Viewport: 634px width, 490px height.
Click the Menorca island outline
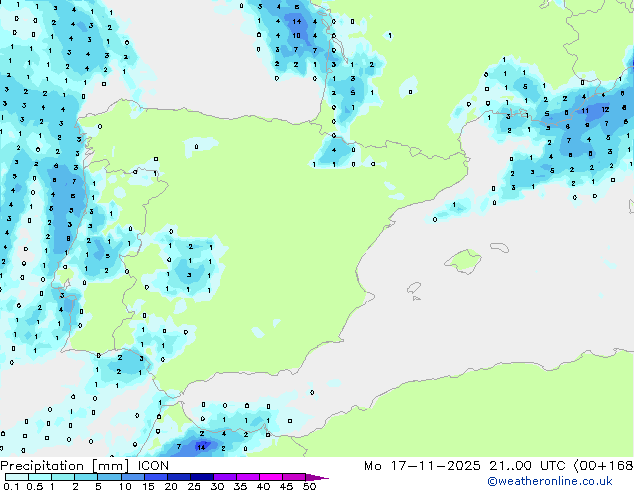click(500, 247)
